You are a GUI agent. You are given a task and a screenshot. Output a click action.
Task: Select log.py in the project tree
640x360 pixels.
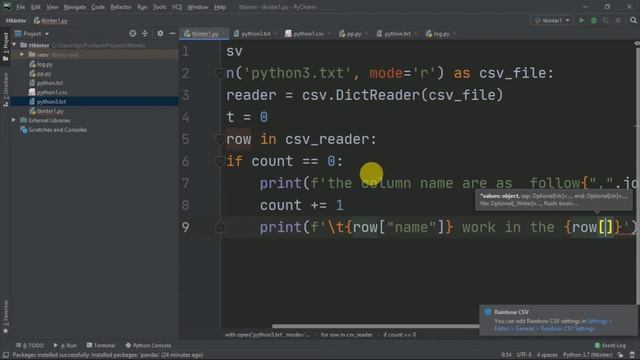point(44,64)
